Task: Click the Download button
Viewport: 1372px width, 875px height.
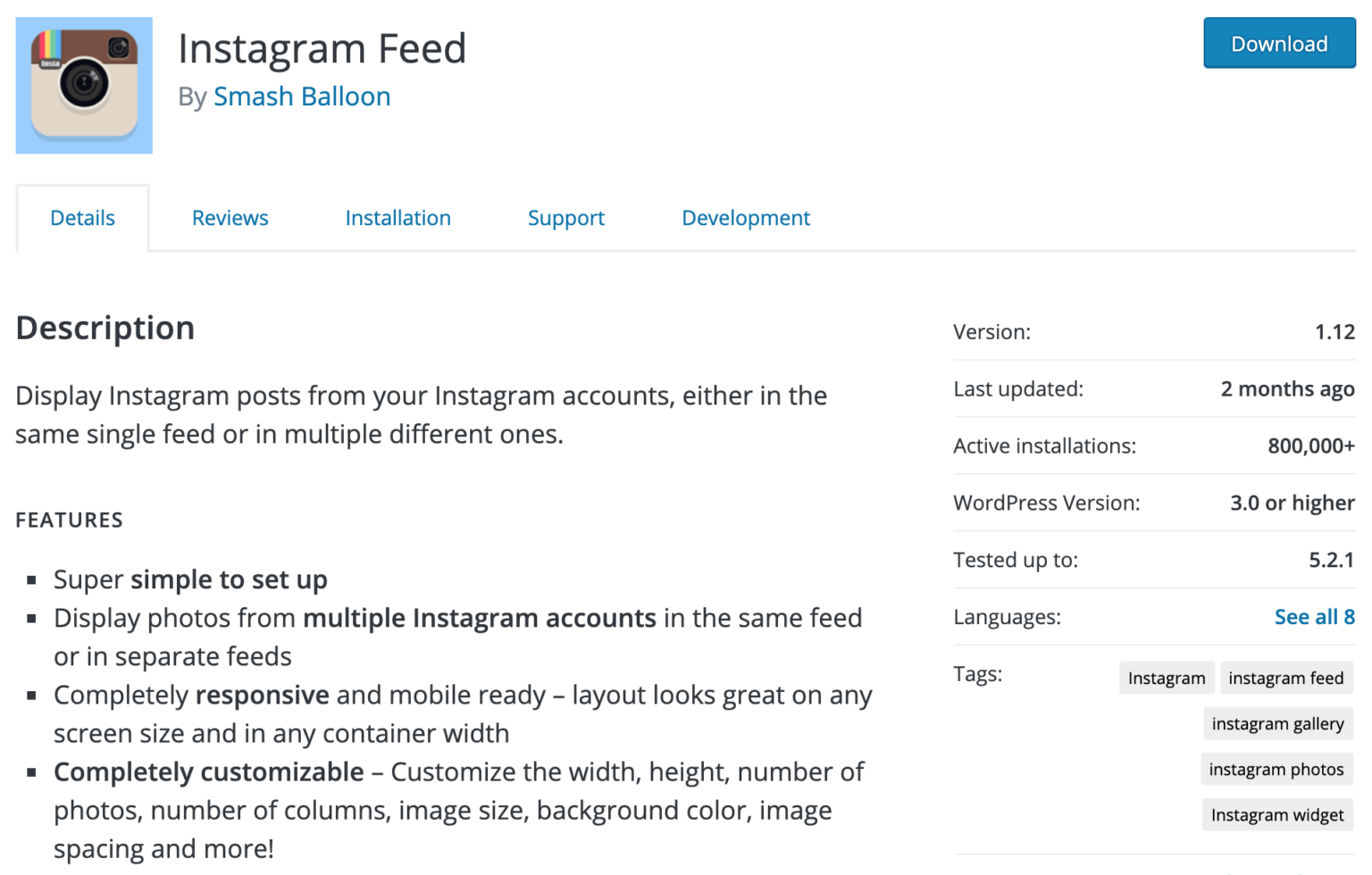Action: (x=1278, y=43)
